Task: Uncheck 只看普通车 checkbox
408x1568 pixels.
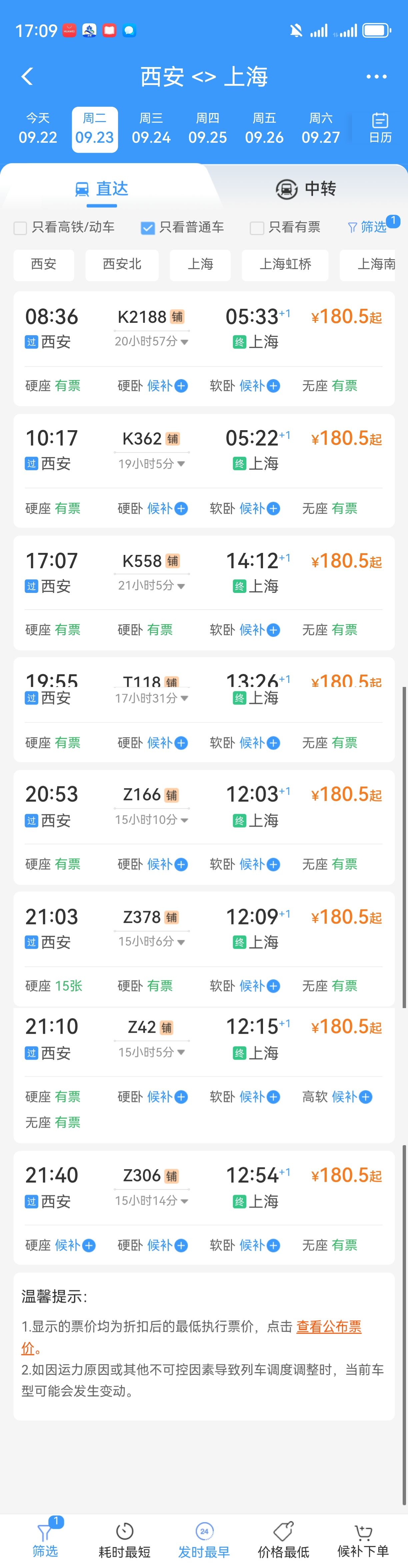Action: pos(147,228)
